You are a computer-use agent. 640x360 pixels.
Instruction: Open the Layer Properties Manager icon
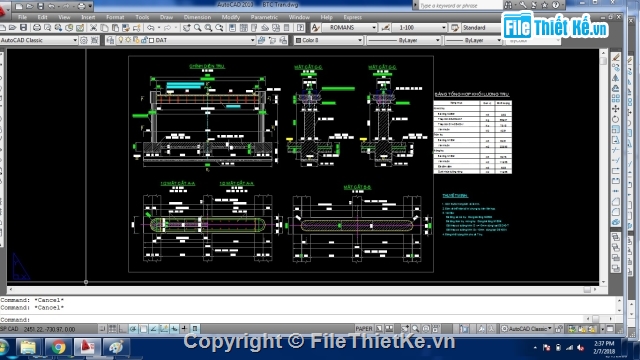click(x=110, y=40)
